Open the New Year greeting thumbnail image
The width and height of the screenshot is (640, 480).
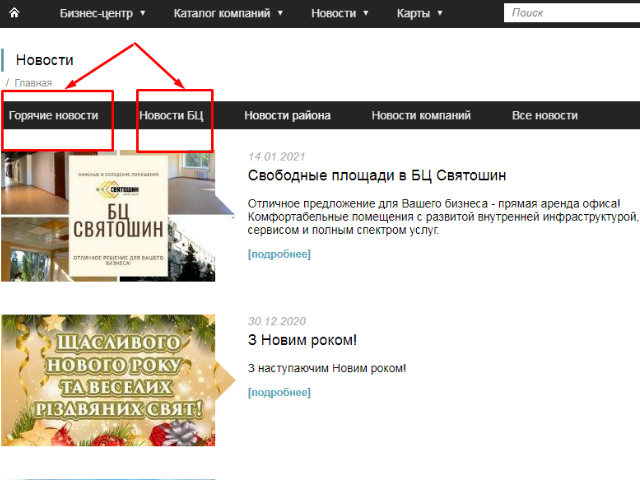click(108, 380)
